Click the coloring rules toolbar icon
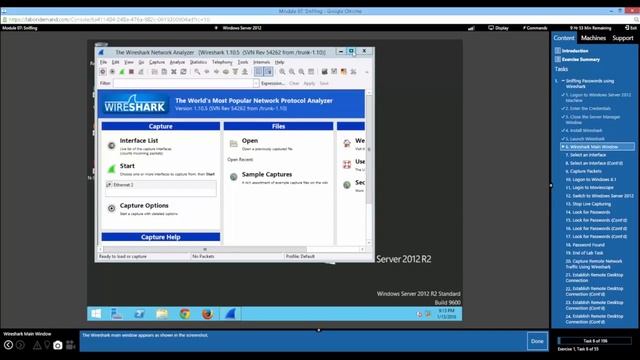 pos(344,72)
